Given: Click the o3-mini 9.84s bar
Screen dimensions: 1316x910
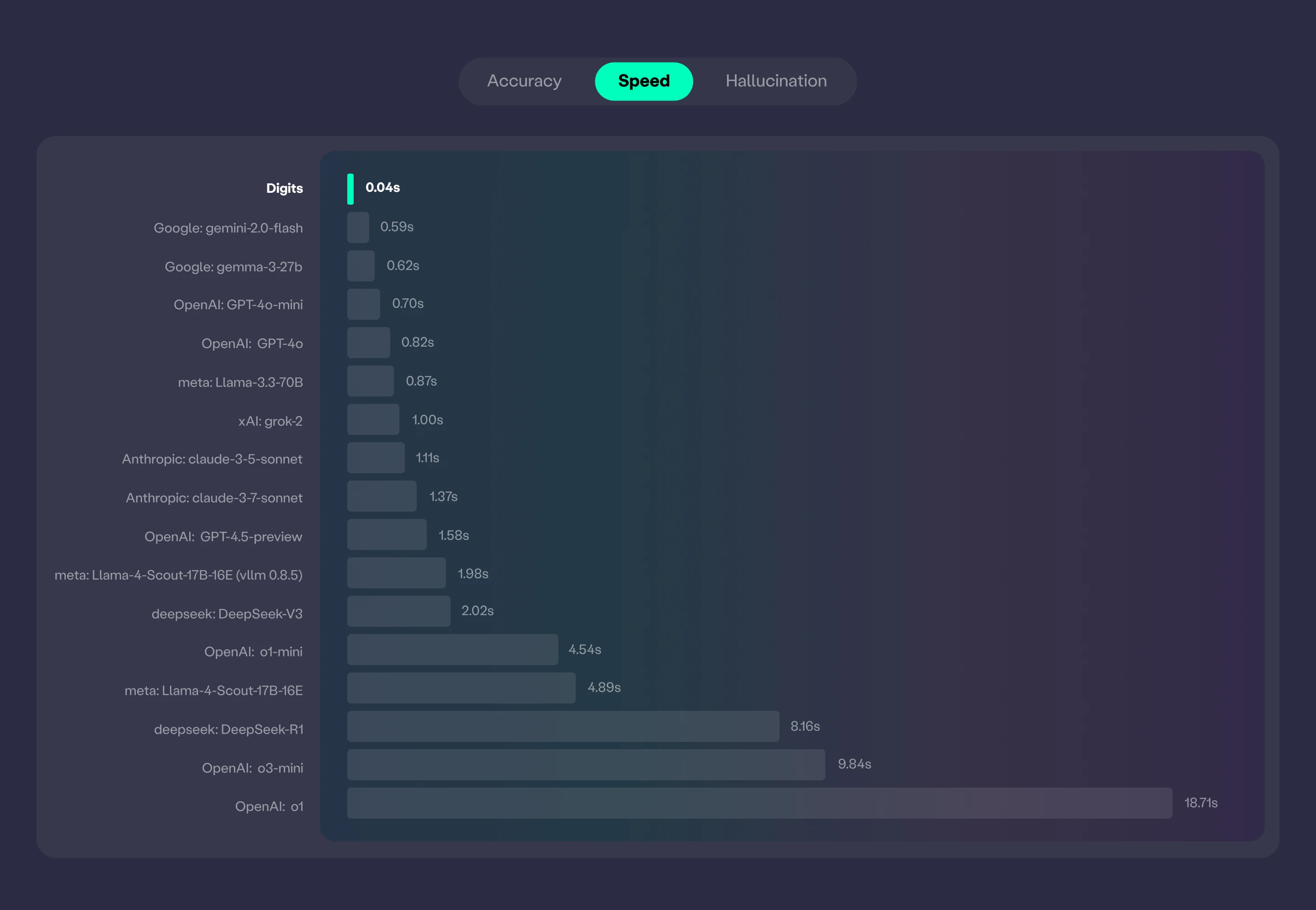Looking at the screenshot, I should pos(586,765).
